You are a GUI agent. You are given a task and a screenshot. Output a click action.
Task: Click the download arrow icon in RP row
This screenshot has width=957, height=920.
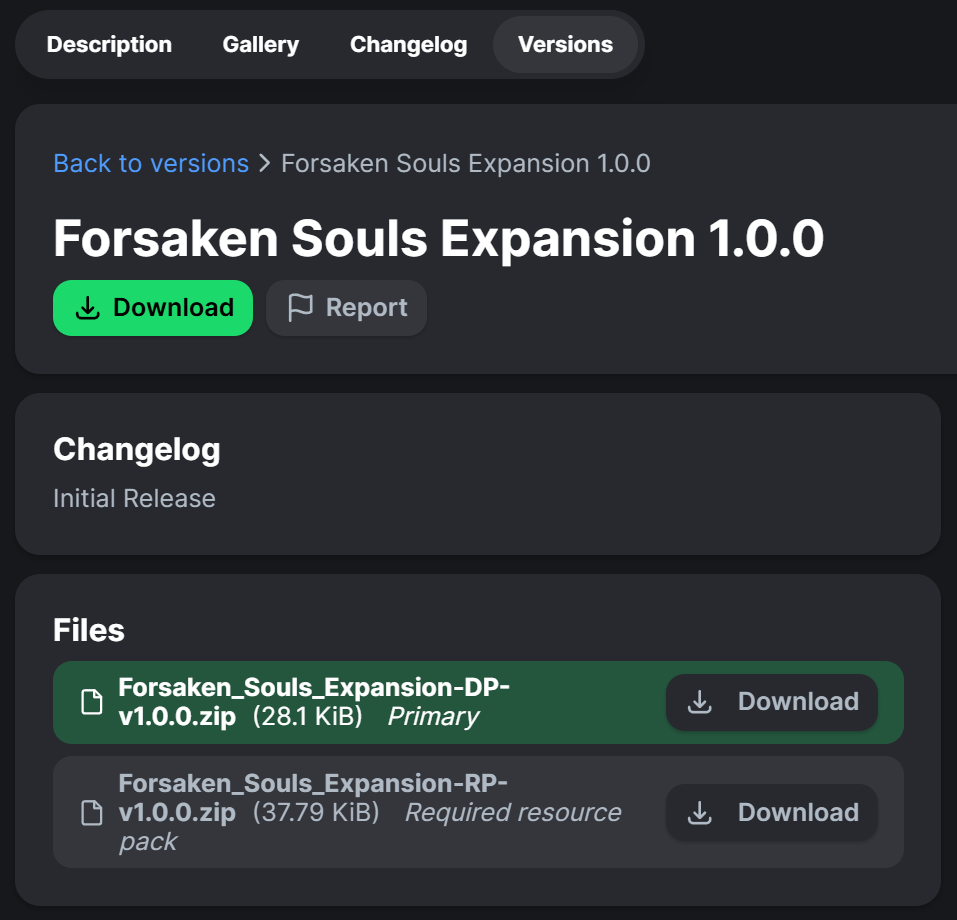[700, 813]
